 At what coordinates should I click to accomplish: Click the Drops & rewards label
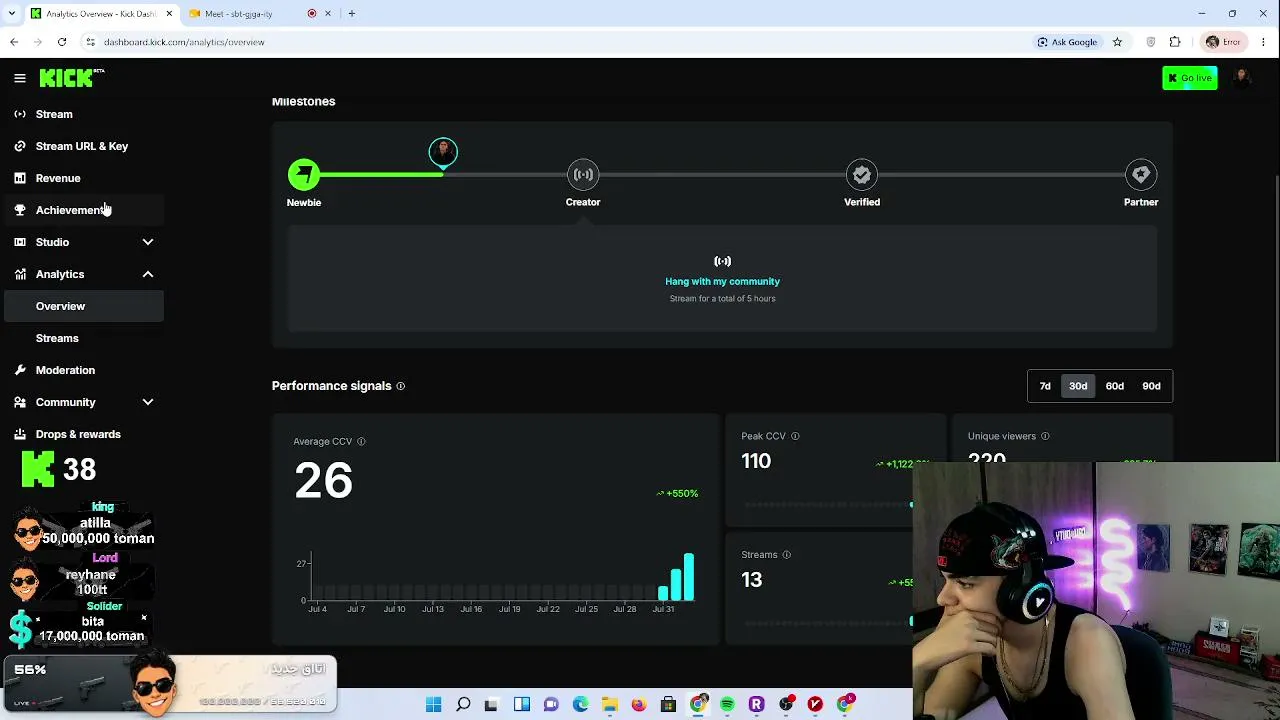[78, 434]
